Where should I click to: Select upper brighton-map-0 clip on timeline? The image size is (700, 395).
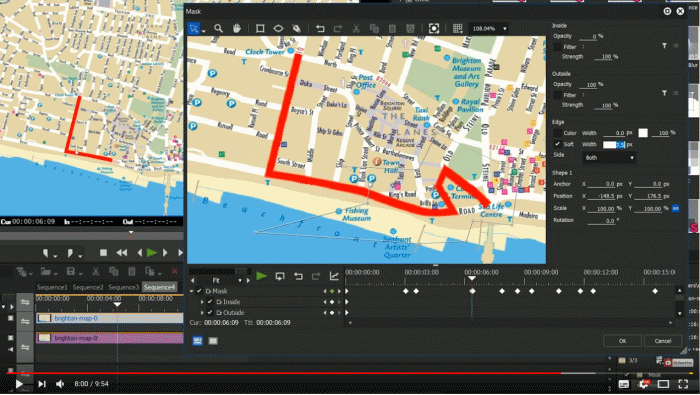pos(109,318)
